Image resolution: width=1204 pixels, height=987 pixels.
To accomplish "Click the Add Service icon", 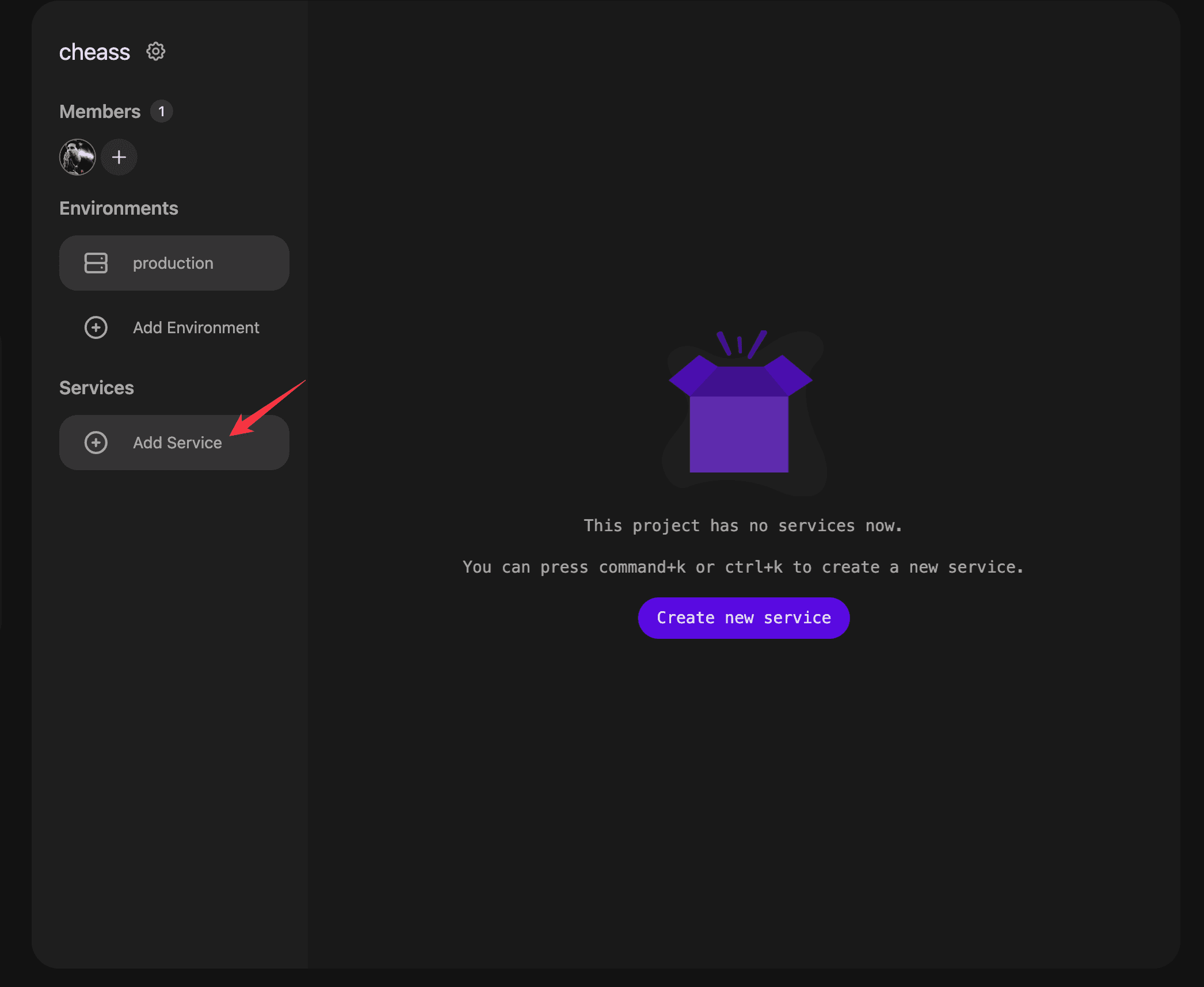I will point(95,443).
